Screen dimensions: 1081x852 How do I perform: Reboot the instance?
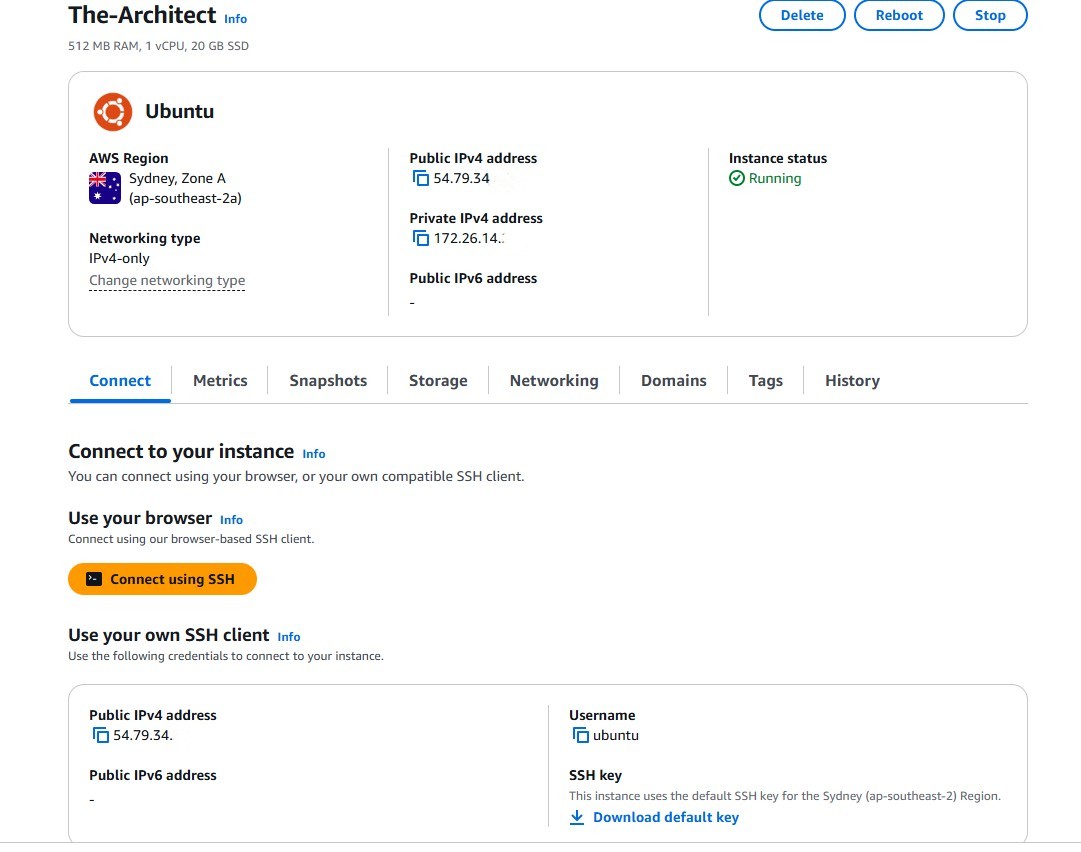899,16
